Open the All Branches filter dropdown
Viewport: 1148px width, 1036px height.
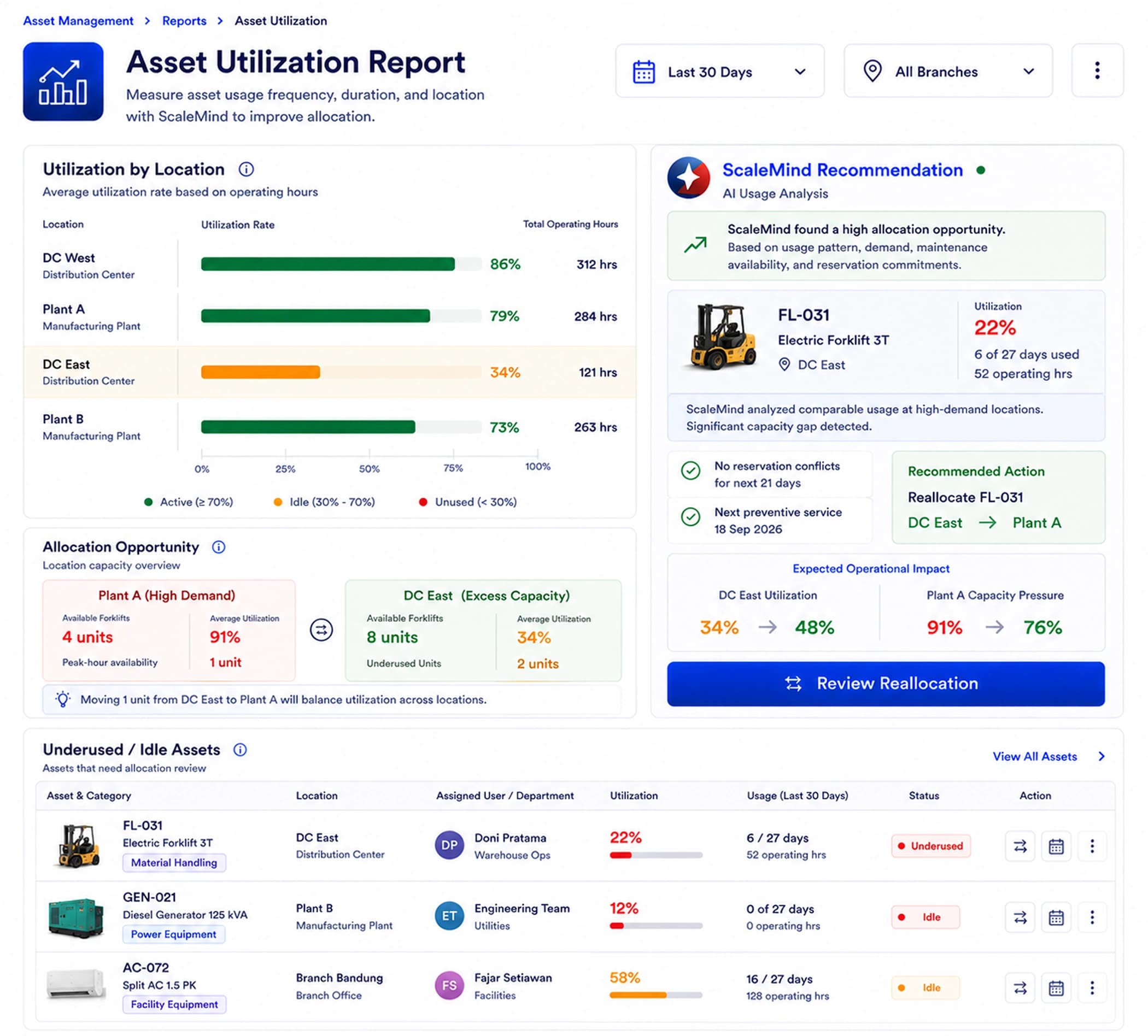pyautogui.click(x=948, y=71)
